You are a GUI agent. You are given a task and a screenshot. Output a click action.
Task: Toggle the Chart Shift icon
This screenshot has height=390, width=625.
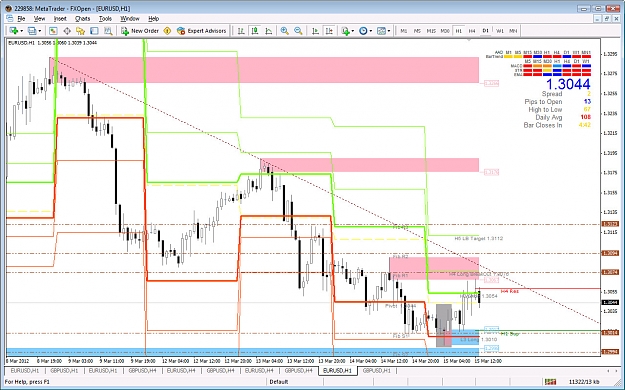click(x=329, y=31)
